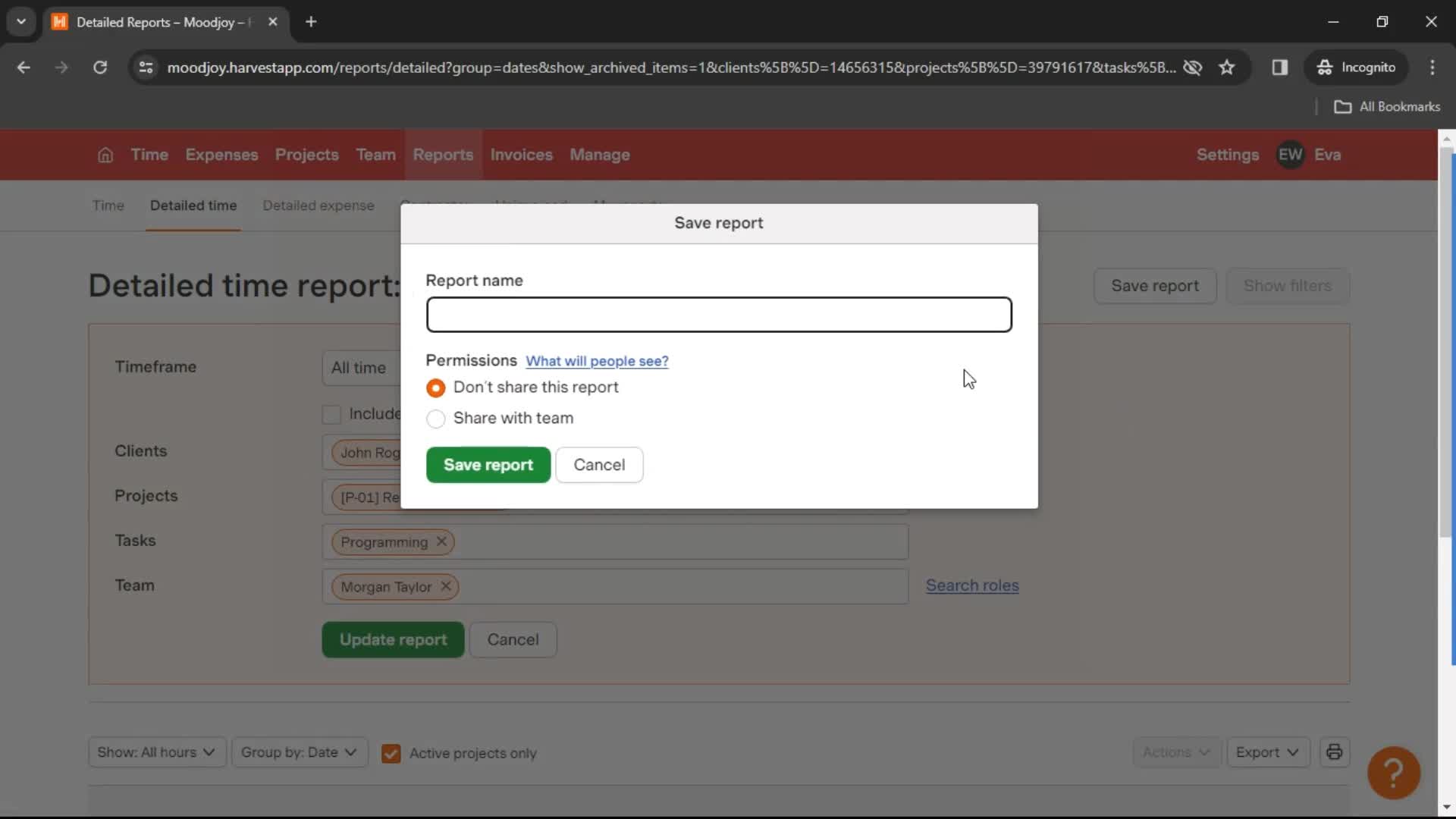The image size is (1456, 819).
Task: Open the Projects section
Action: 306,155
